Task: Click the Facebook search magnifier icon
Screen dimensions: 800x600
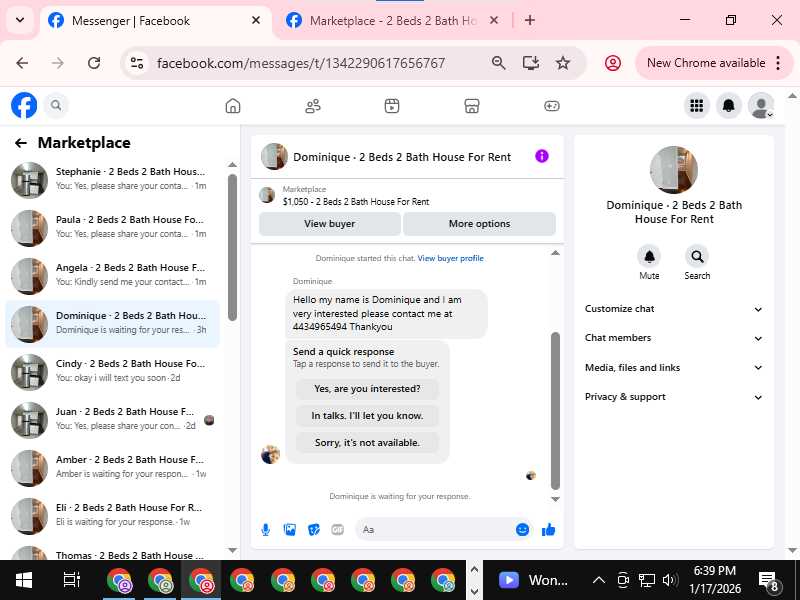Action: [56, 105]
